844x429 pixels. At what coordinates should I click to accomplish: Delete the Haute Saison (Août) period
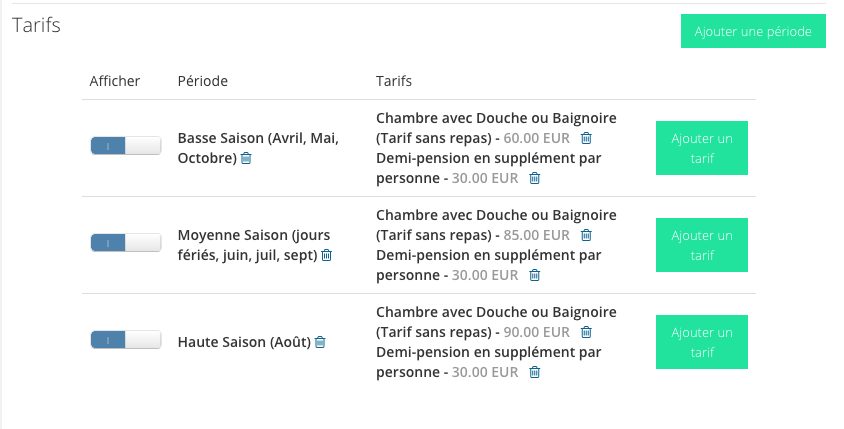320,342
